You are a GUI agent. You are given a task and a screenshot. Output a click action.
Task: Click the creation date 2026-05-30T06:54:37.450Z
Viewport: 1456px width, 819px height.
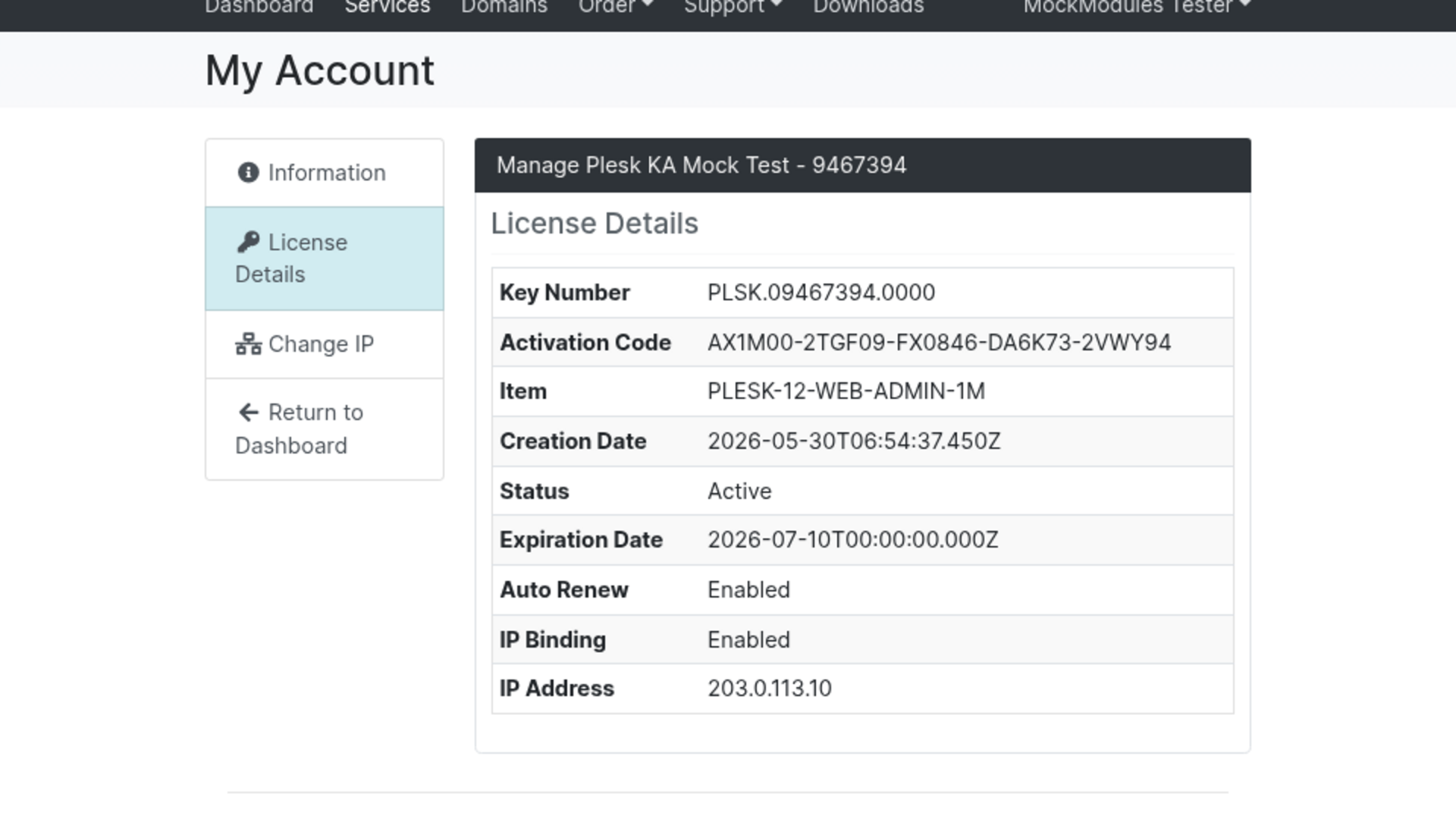click(x=854, y=441)
